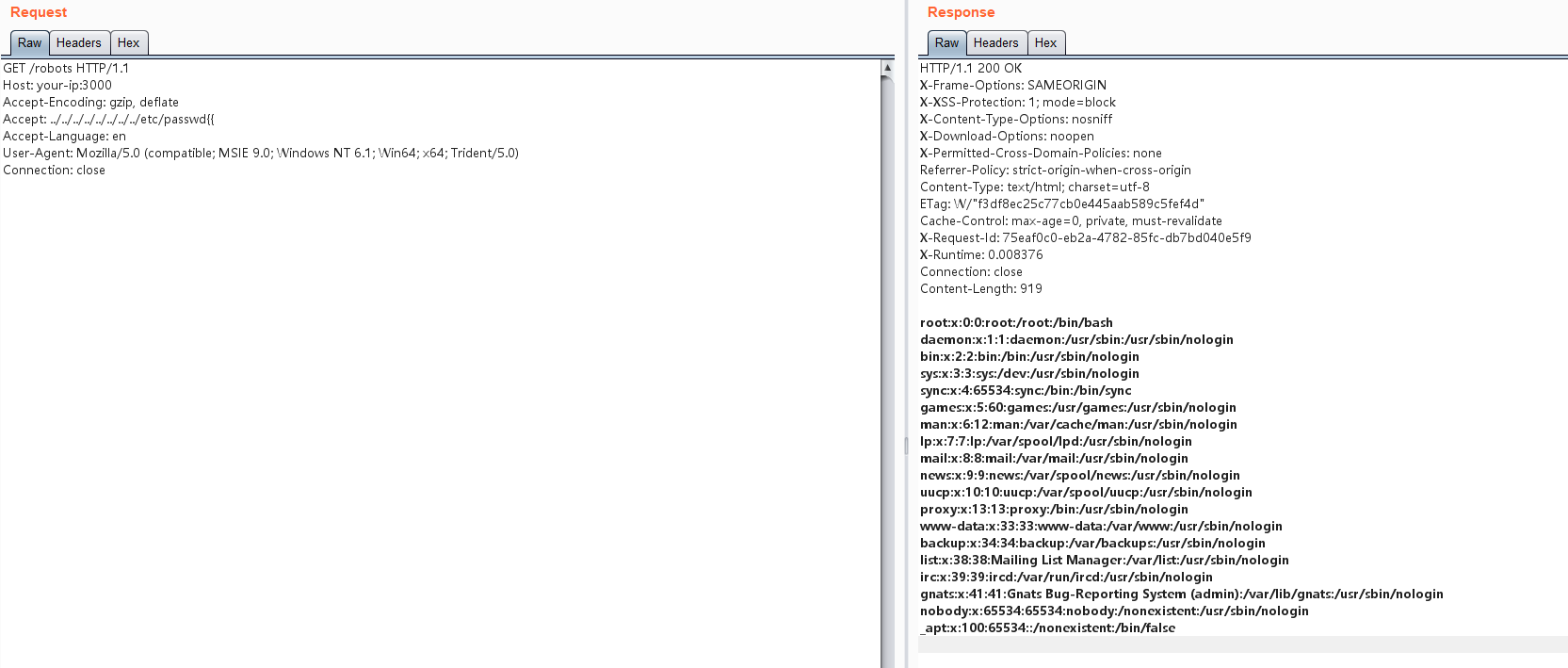Switch to Hex tab in Response panel

click(1046, 43)
